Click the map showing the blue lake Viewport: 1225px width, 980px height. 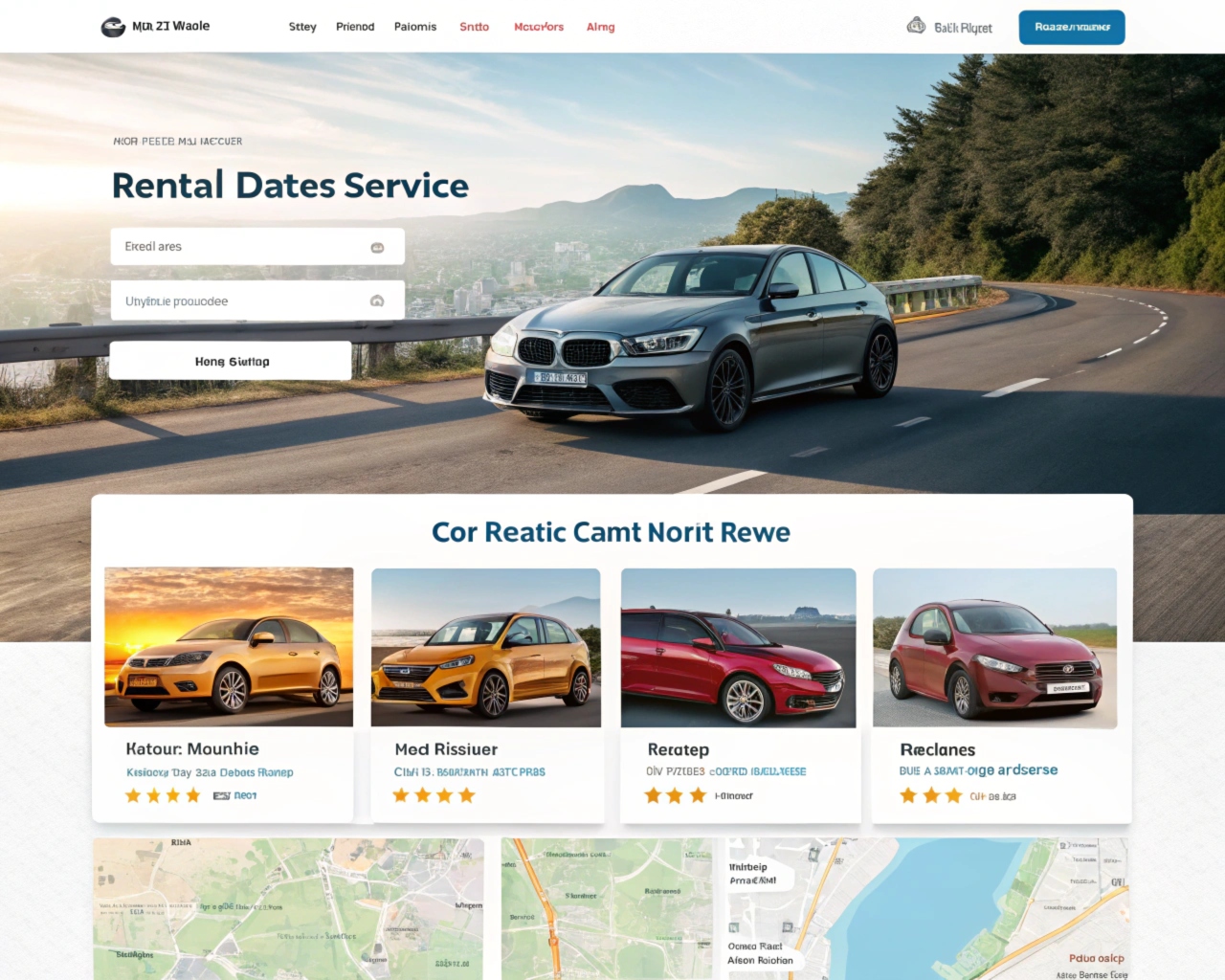tap(926, 909)
